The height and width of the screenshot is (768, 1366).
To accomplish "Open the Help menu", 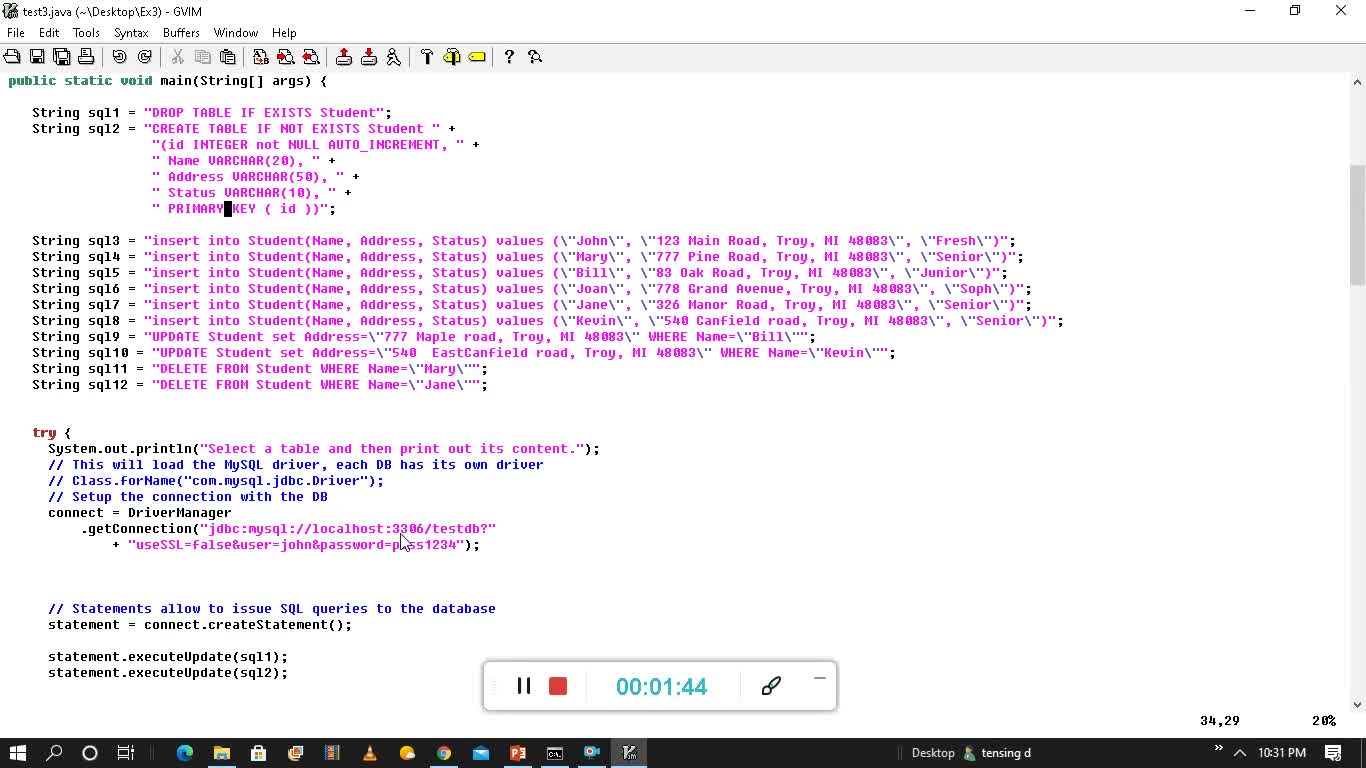I will click(284, 33).
